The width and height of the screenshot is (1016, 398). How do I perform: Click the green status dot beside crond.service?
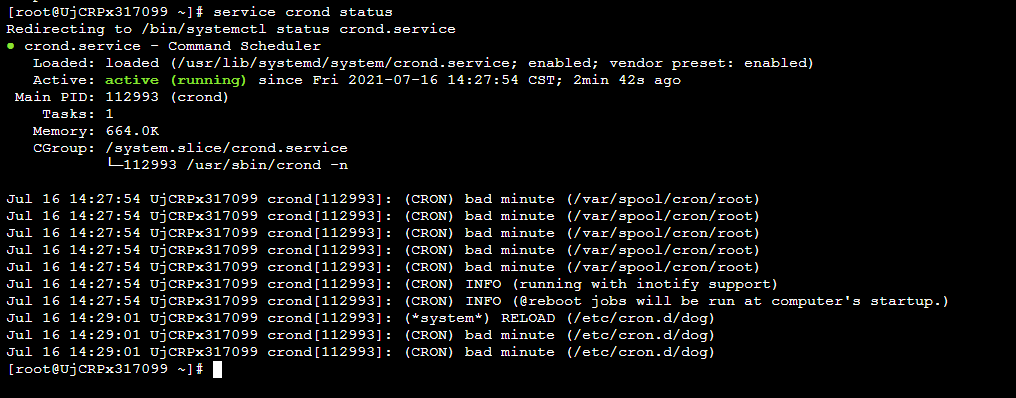(x=10, y=46)
